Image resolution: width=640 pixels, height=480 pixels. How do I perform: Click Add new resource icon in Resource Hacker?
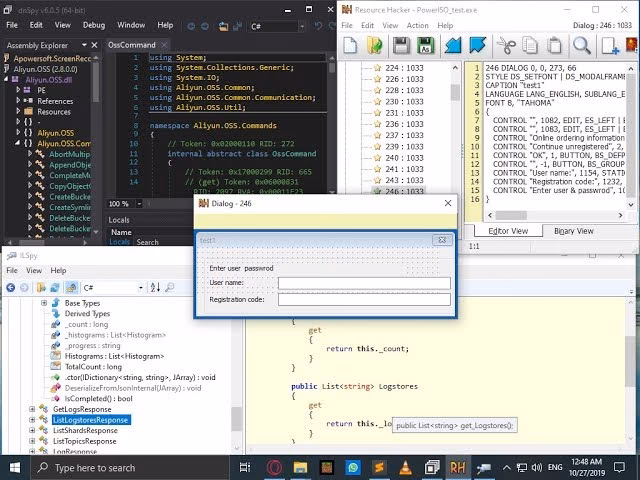click(x=610, y=45)
